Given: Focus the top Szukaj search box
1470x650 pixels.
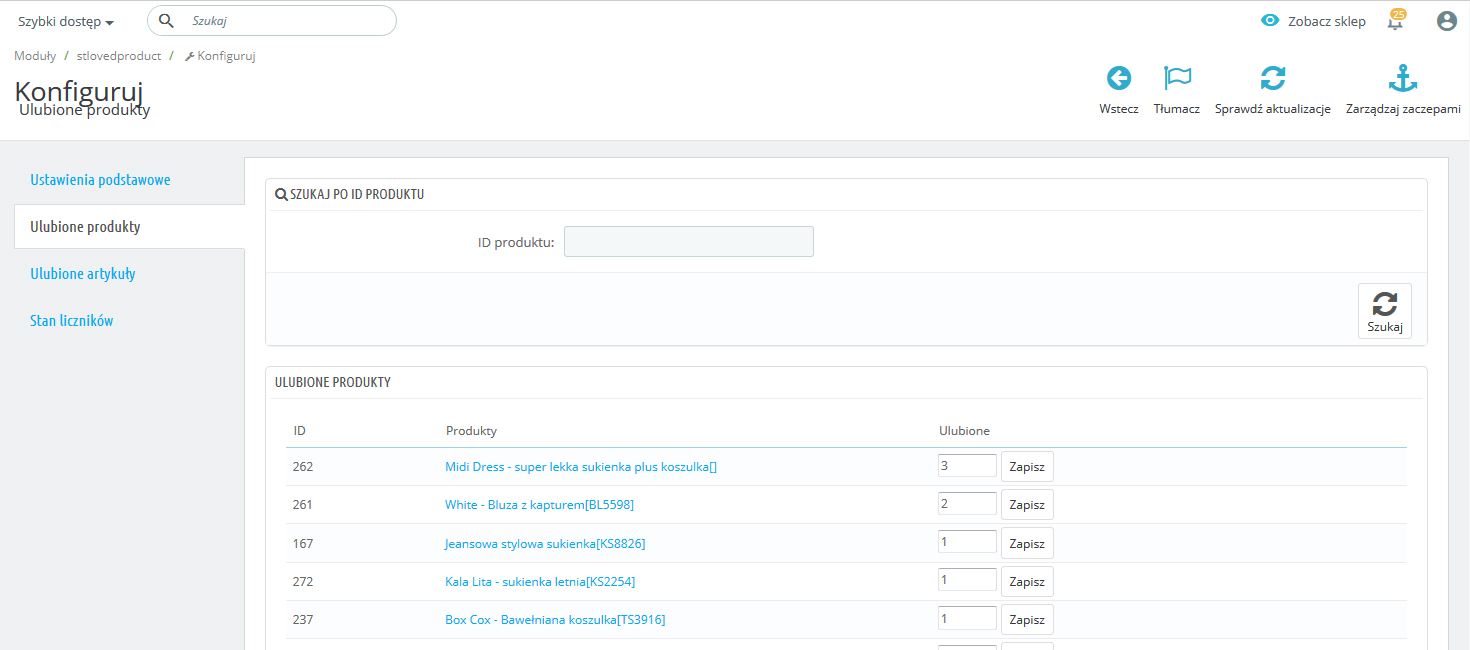Looking at the screenshot, I should tap(285, 20).
